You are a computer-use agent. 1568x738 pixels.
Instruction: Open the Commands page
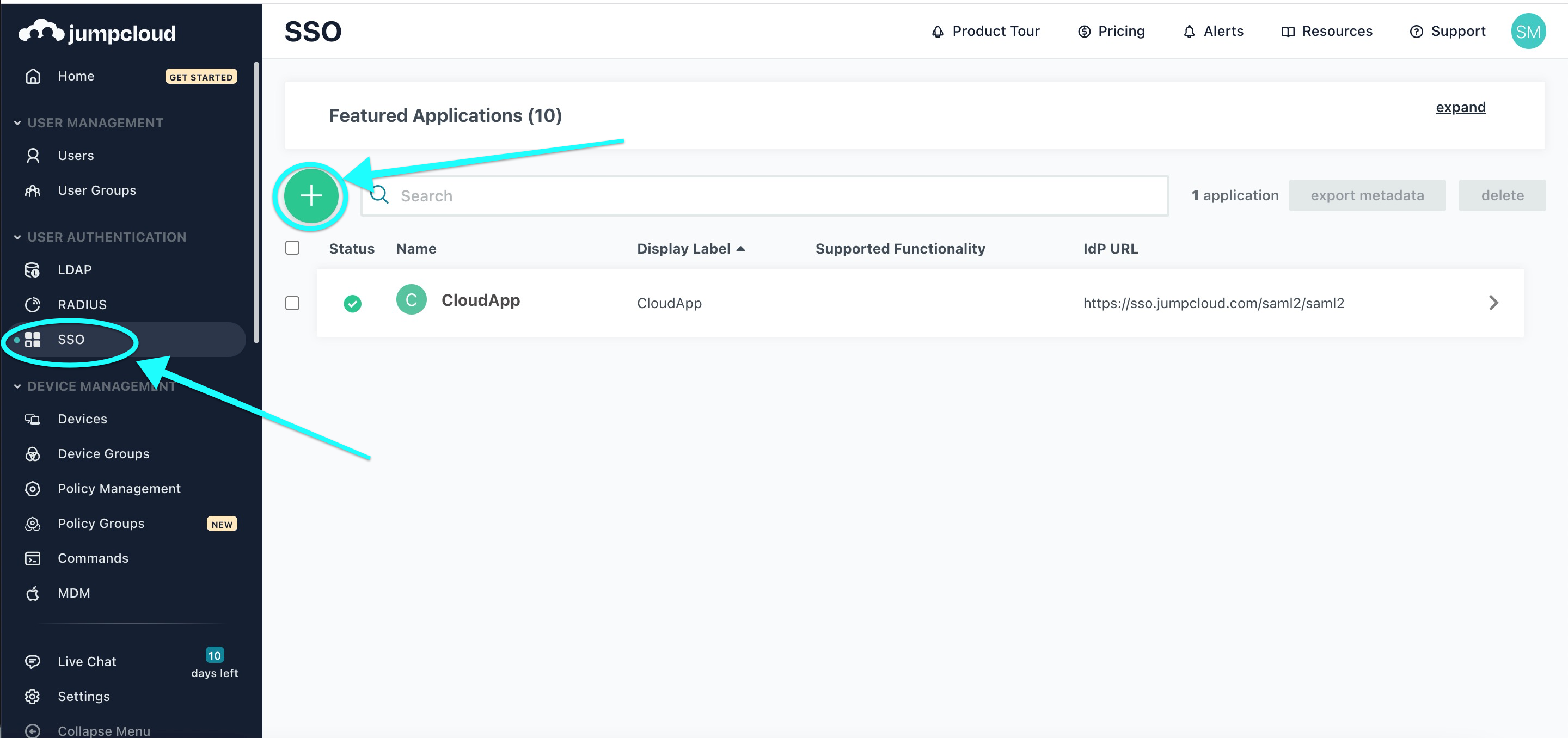pyautogui.click(x=93, y=558)
